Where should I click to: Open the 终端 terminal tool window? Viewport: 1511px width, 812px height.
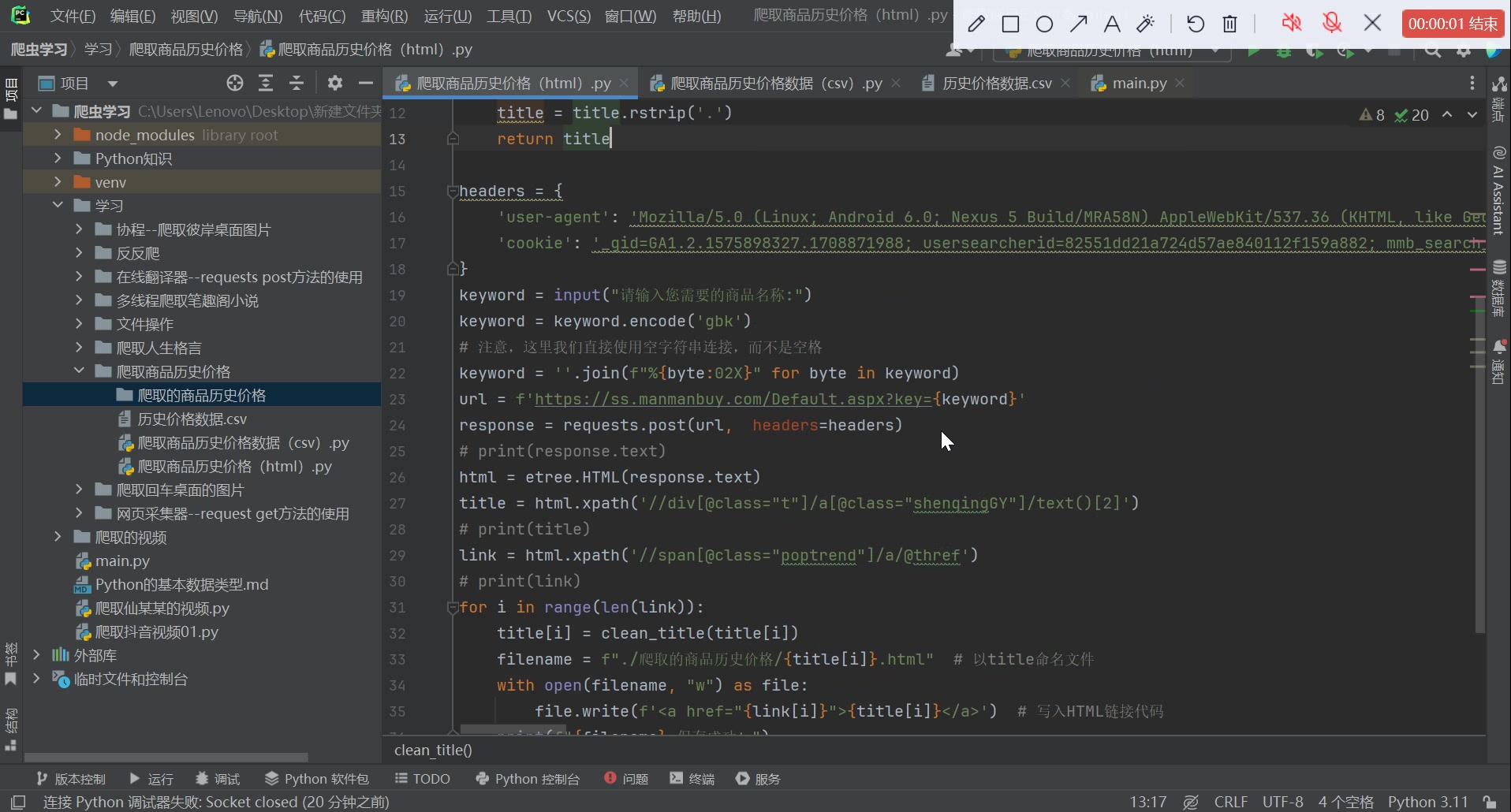[692, 779]
